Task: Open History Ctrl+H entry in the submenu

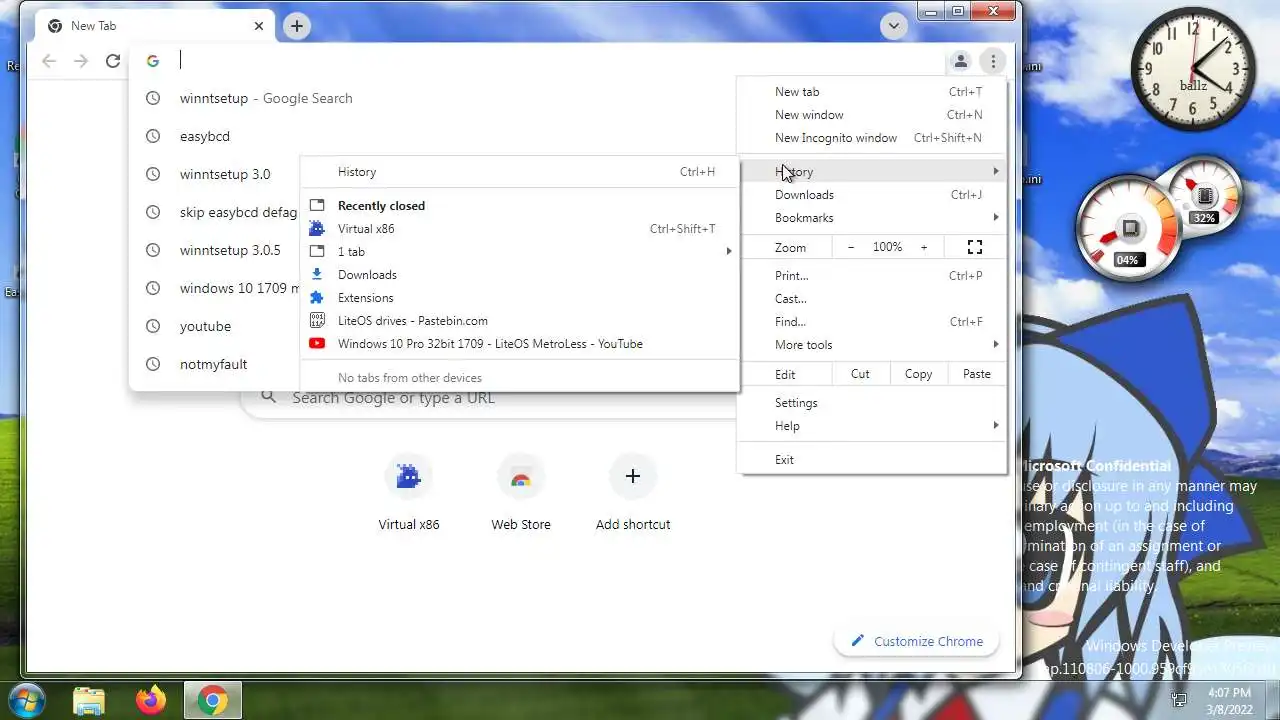Action: coord(520,171)
